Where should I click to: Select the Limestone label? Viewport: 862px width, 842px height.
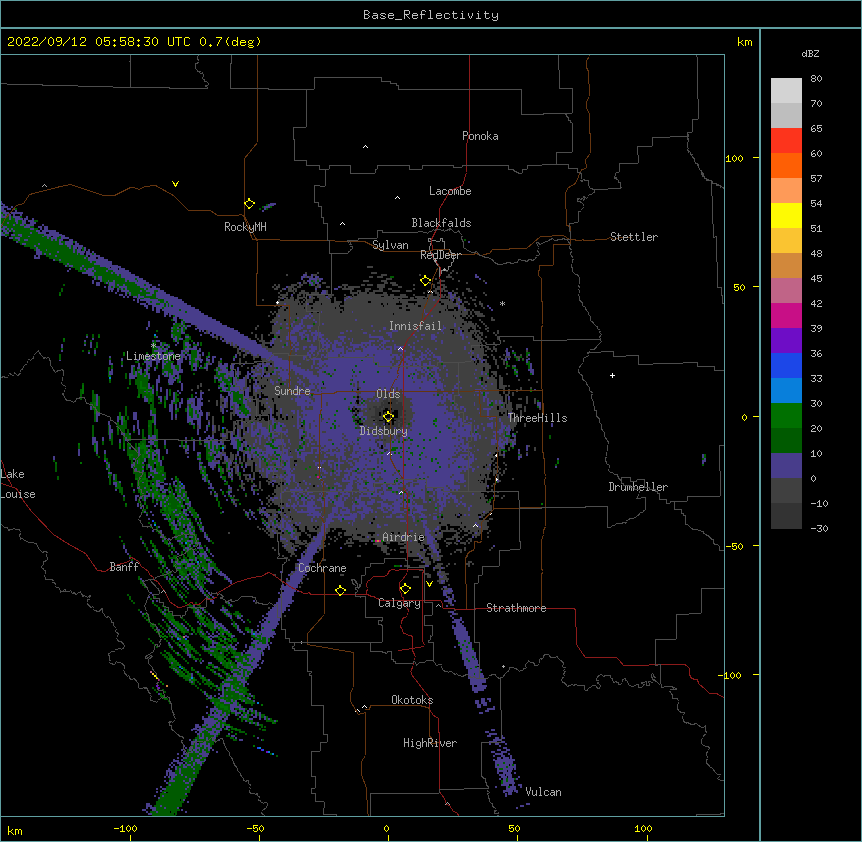153,356
